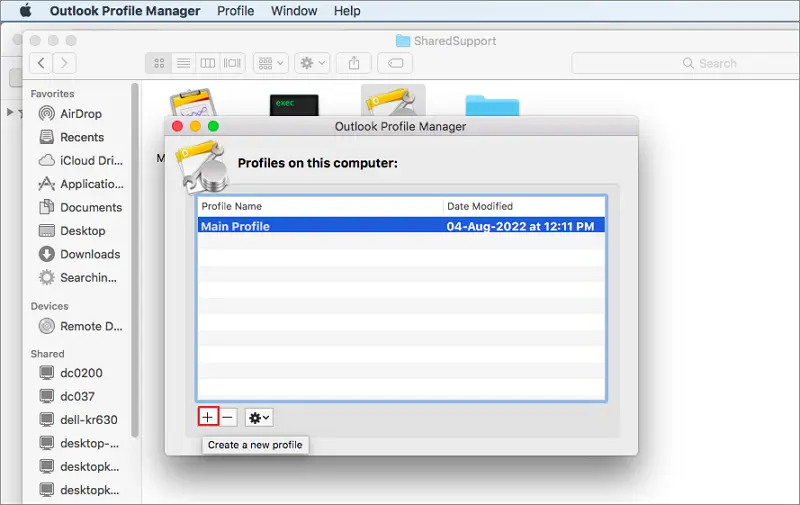Click the Recents sidebar icon
Screen dimensions: 800x505
pyautogui.click(x=46, y=137)
